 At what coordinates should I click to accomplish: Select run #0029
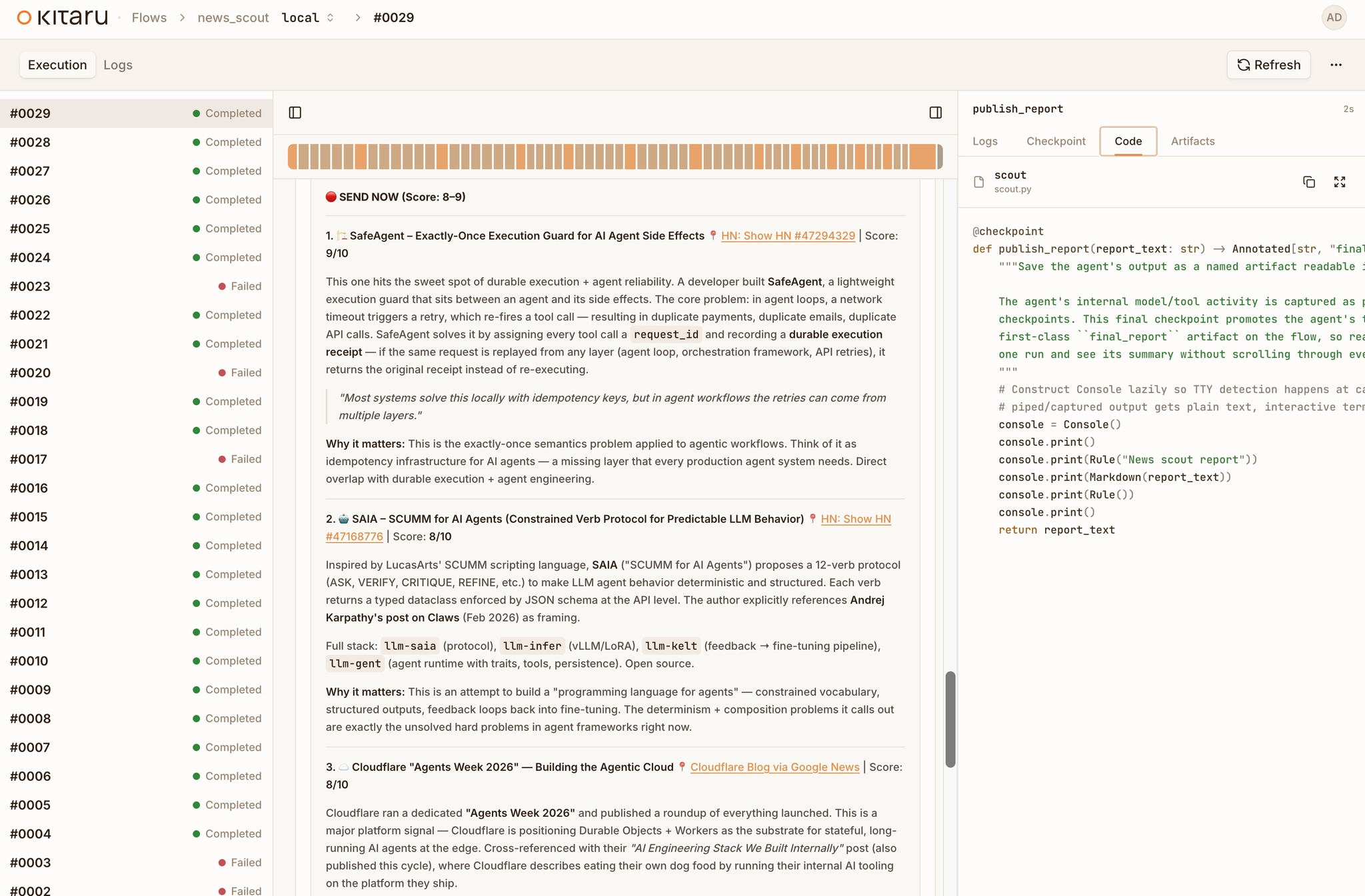click(136, 113)
